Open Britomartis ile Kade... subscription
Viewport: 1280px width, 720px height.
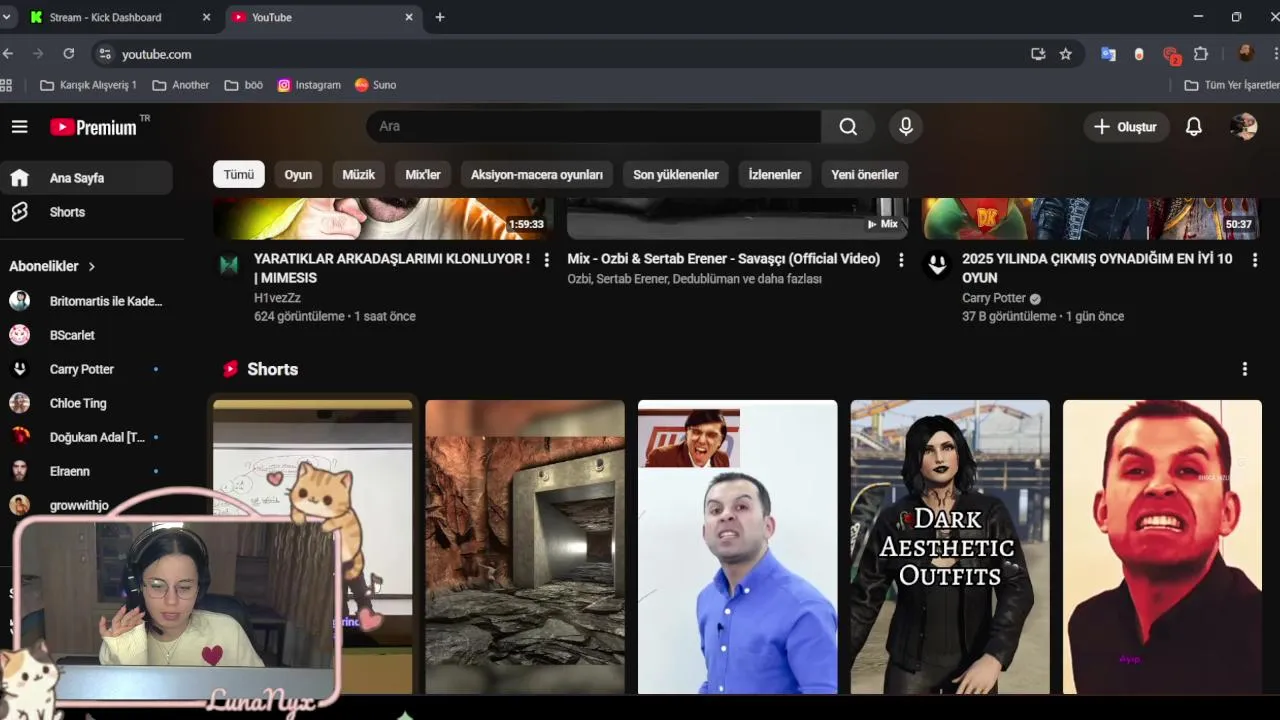coord(87,301)
